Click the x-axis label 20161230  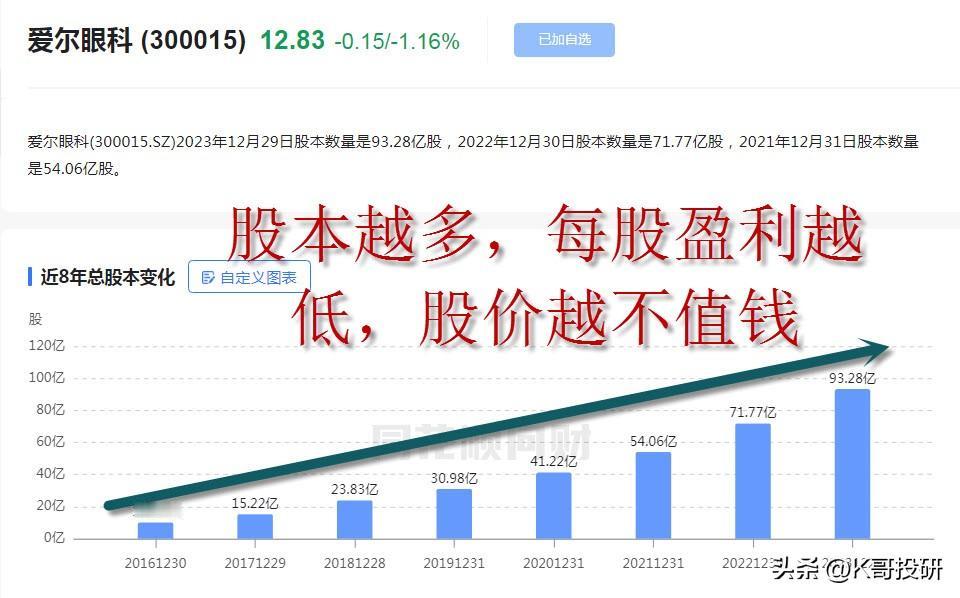(x=156, y=563)
